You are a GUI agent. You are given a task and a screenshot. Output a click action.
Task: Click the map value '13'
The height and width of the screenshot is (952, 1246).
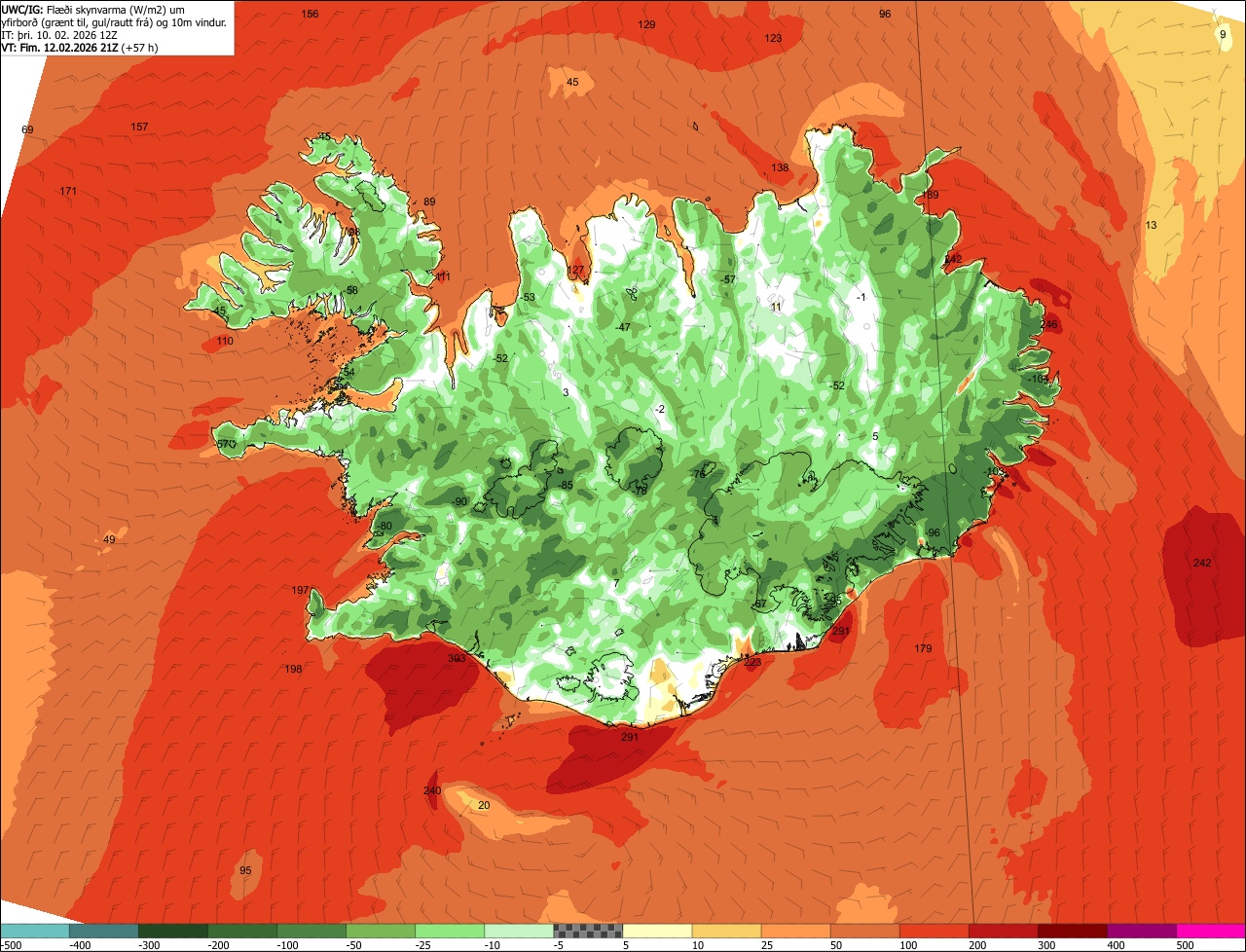tap(1151, 225)
